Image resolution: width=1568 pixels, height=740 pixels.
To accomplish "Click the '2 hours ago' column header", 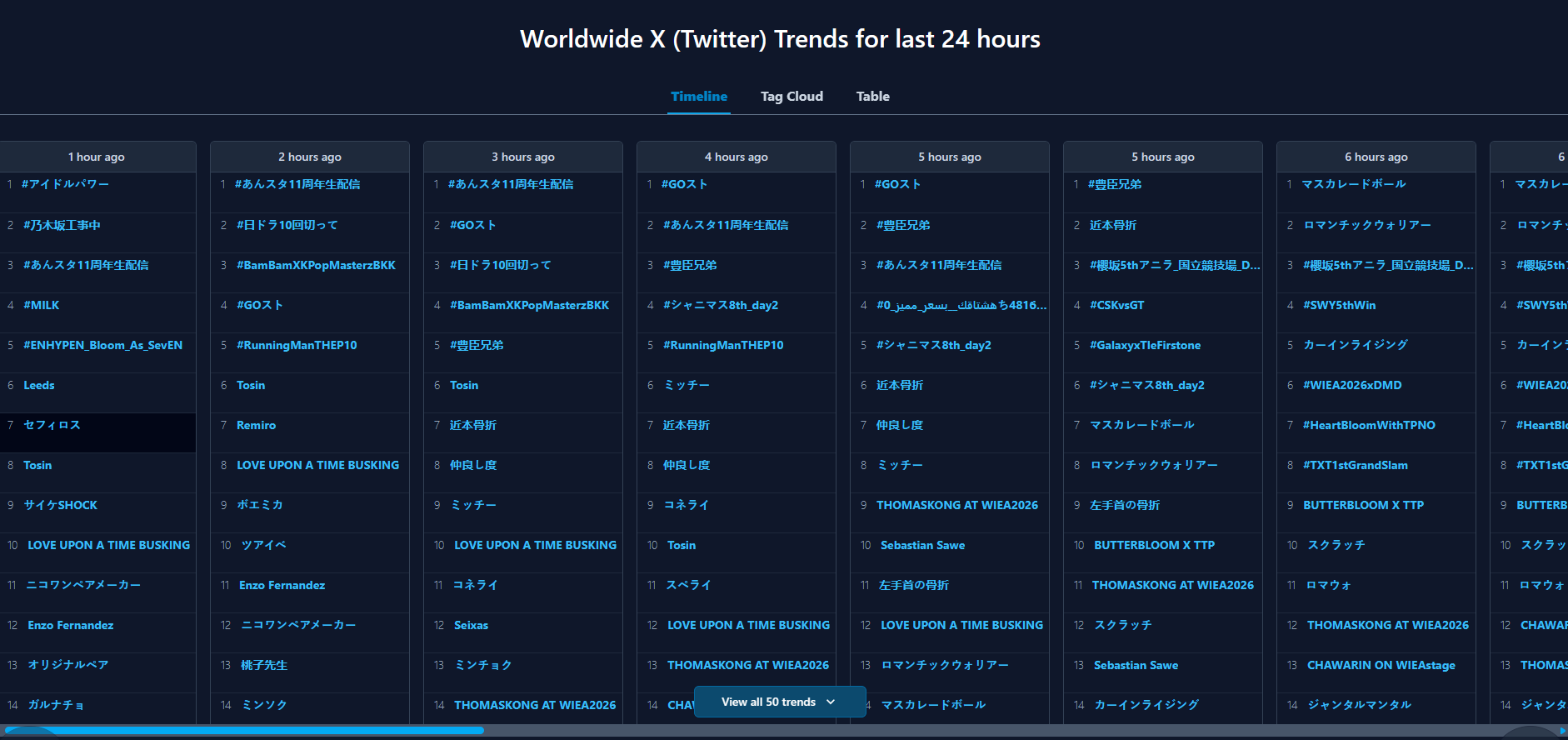I will [x=310, y=157].
